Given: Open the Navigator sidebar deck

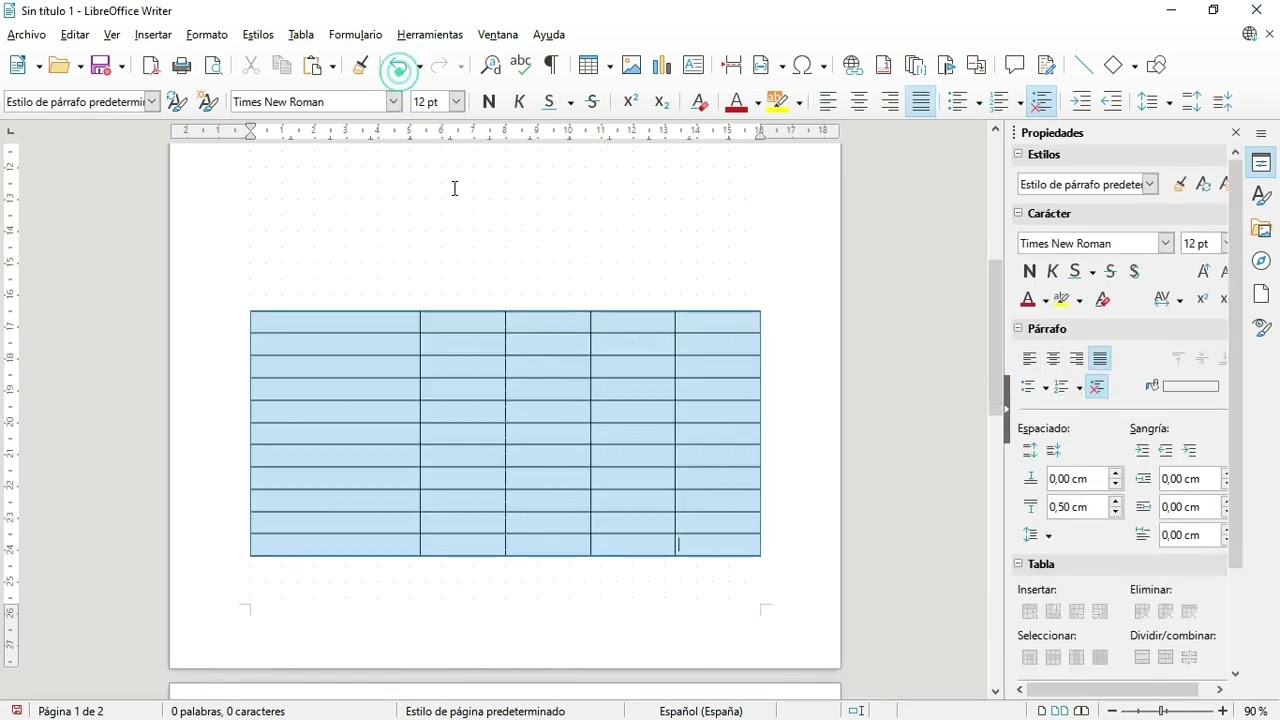Looking at the screenshot, I should click(1262, 261).
